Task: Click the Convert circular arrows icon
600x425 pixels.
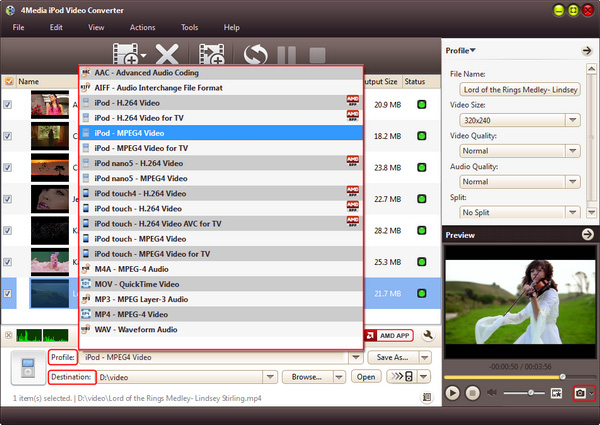Action: (256, 55)
